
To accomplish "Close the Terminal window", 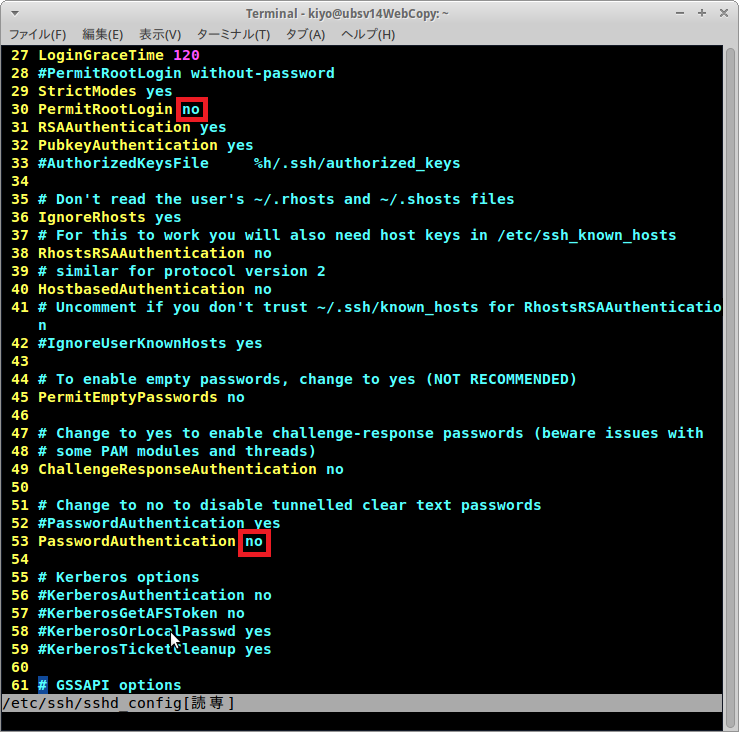I will pyautogui.click(x=724, y=13).
